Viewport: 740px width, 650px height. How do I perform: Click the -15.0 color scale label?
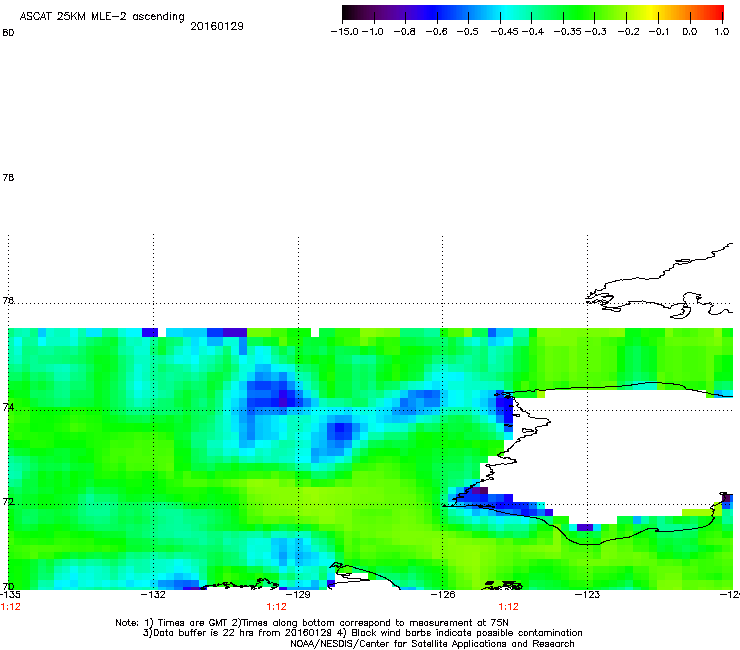pyautogui.click(x=345, y=32)
